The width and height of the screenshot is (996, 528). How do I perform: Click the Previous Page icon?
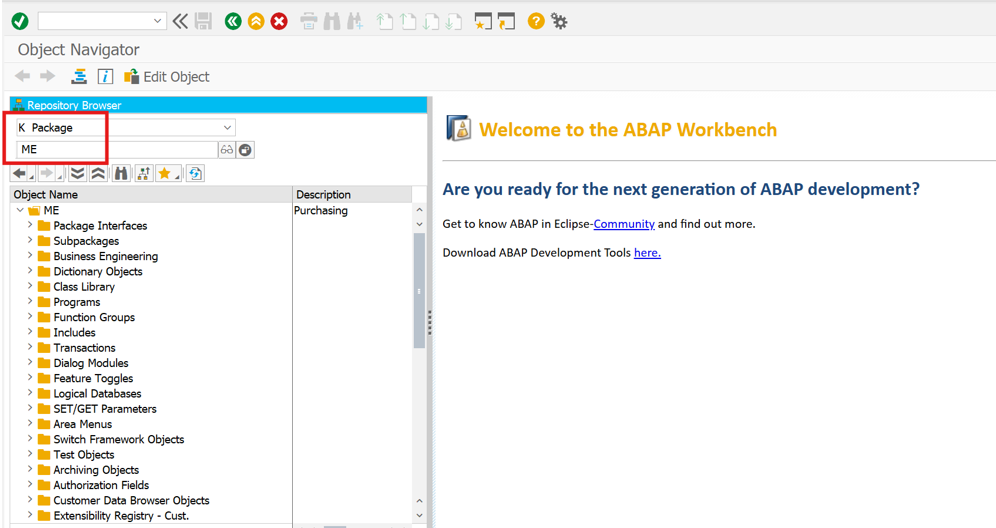[407, 22]
